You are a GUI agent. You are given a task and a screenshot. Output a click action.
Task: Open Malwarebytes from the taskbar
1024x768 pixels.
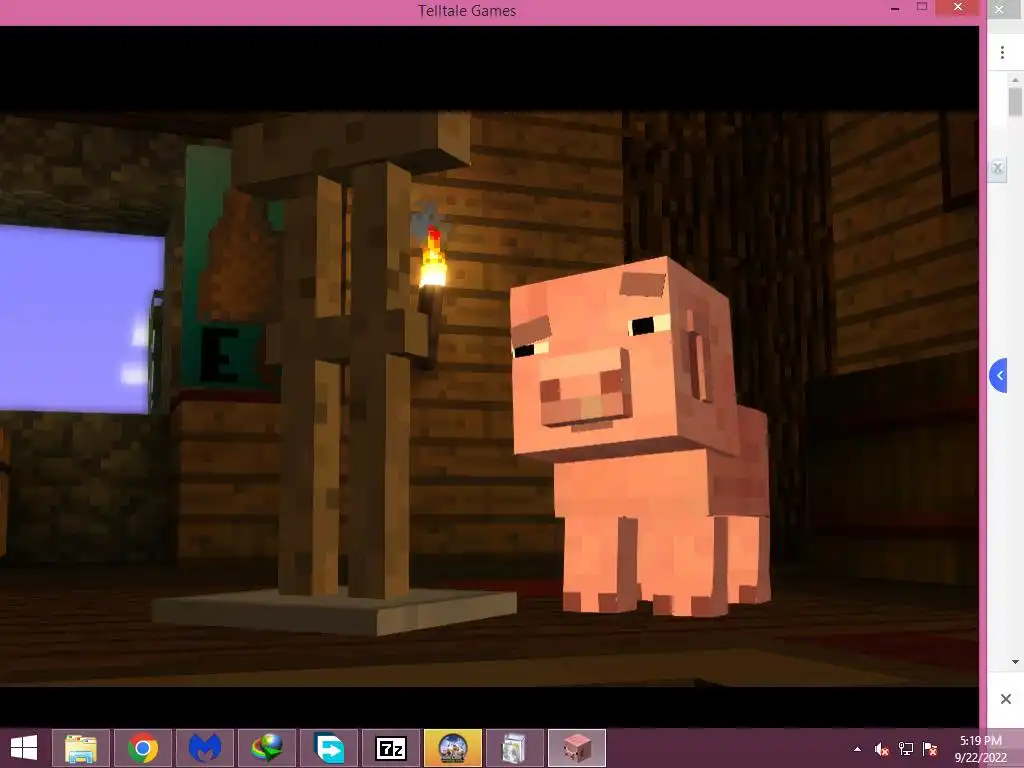[x=204, y=748]
